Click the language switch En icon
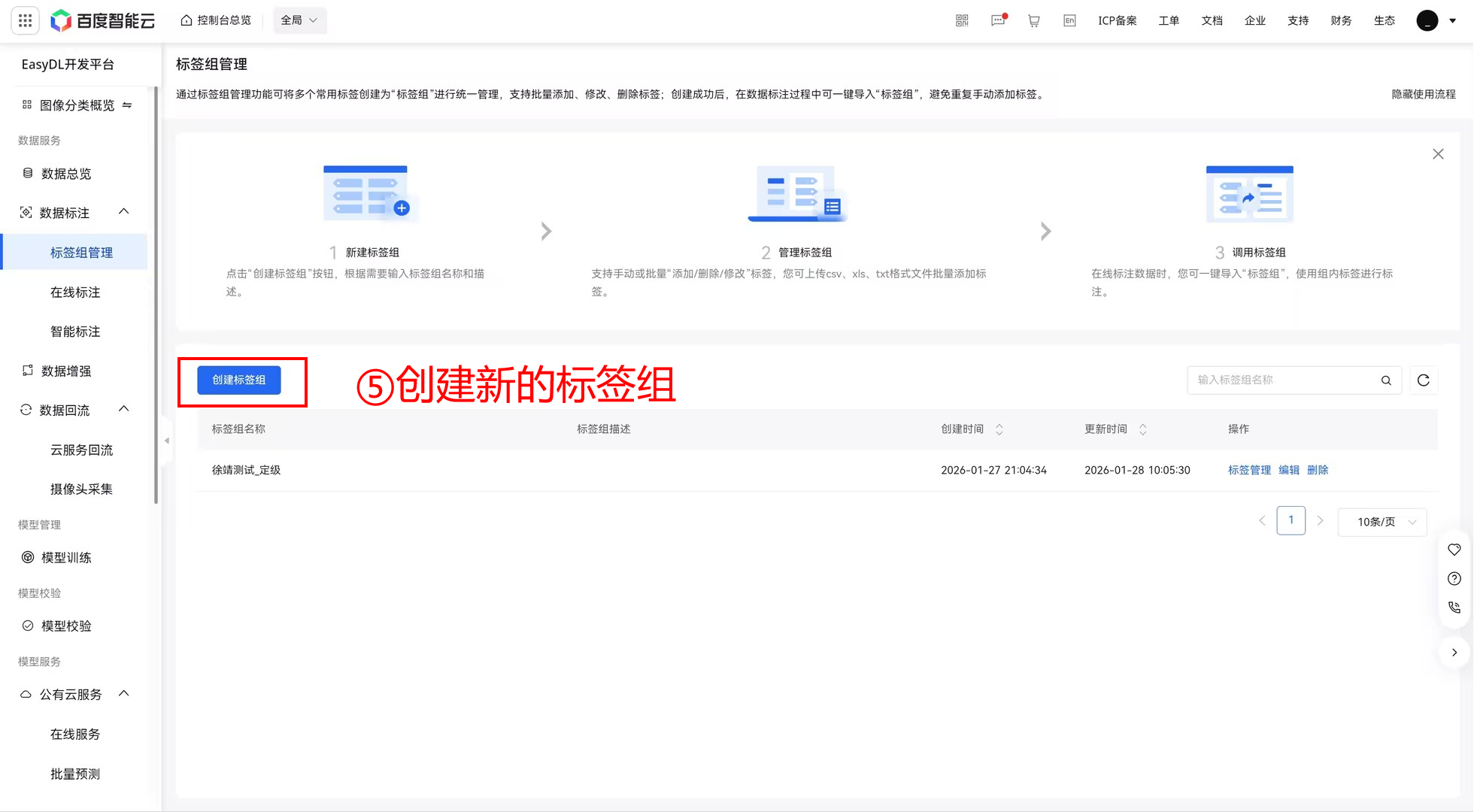 (1069, 20)
